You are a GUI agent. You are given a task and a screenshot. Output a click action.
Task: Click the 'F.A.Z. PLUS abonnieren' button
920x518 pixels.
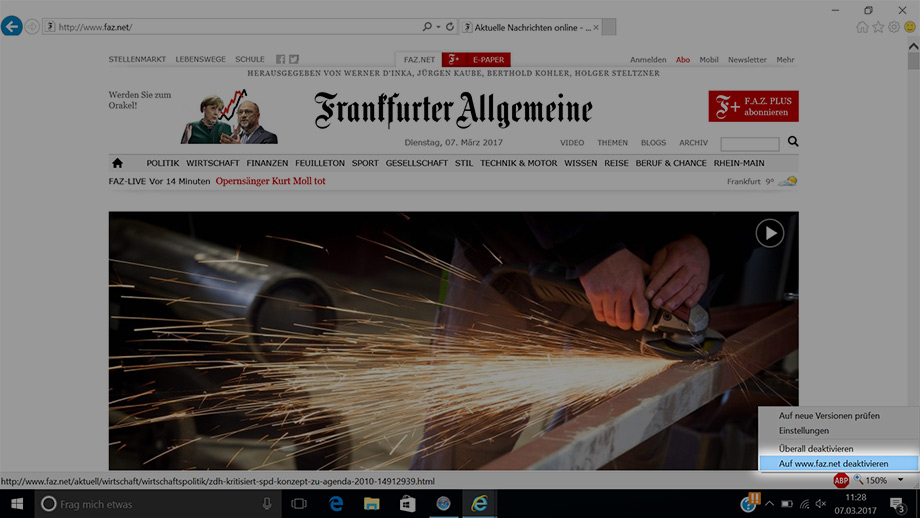[753, 106]
